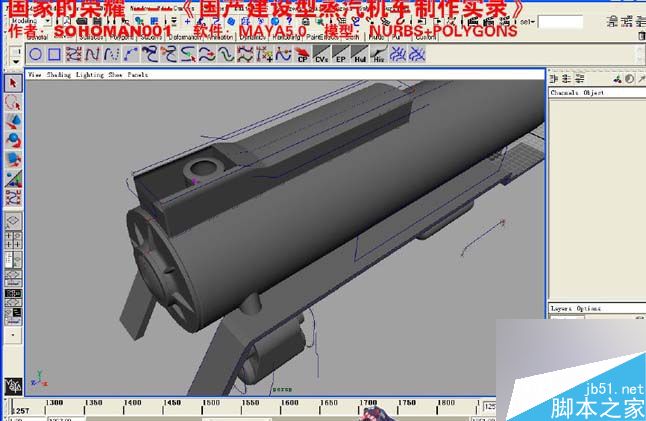Click the selection name input field

point(560,22)
